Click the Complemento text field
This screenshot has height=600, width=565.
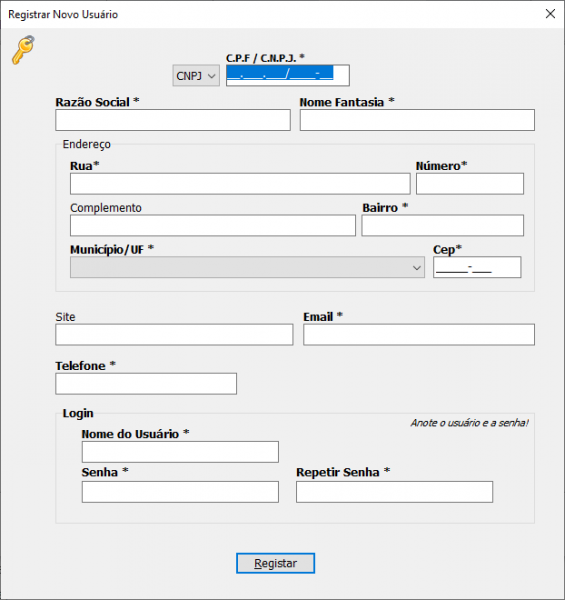tap(213, 225)
